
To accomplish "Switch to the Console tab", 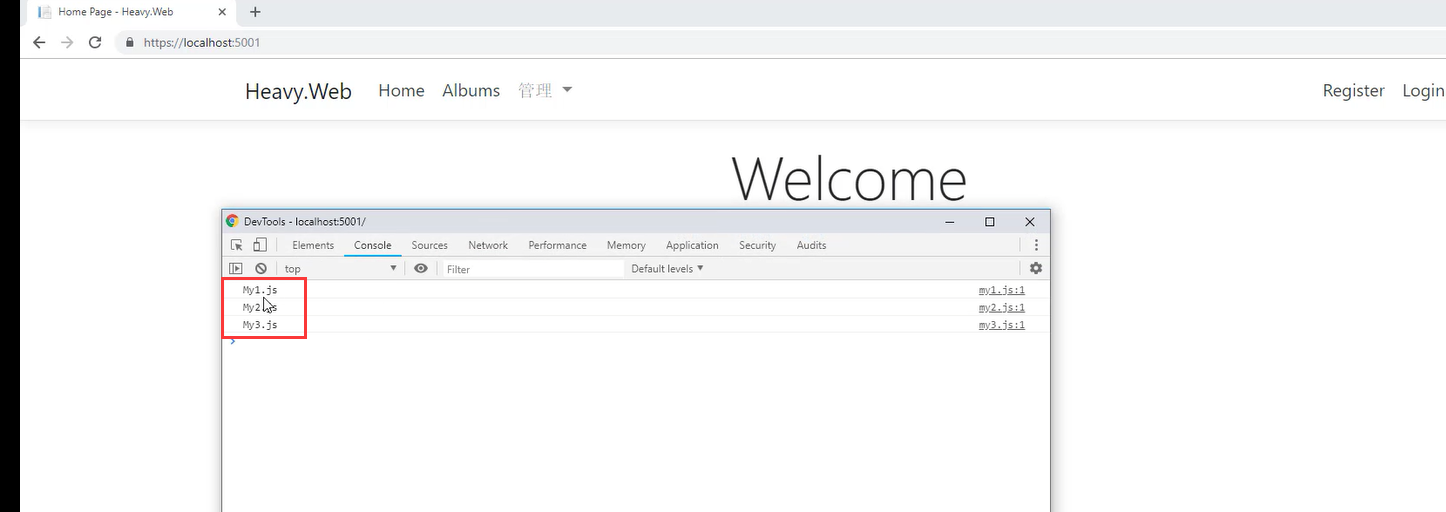I will click(x=373, y=245).
